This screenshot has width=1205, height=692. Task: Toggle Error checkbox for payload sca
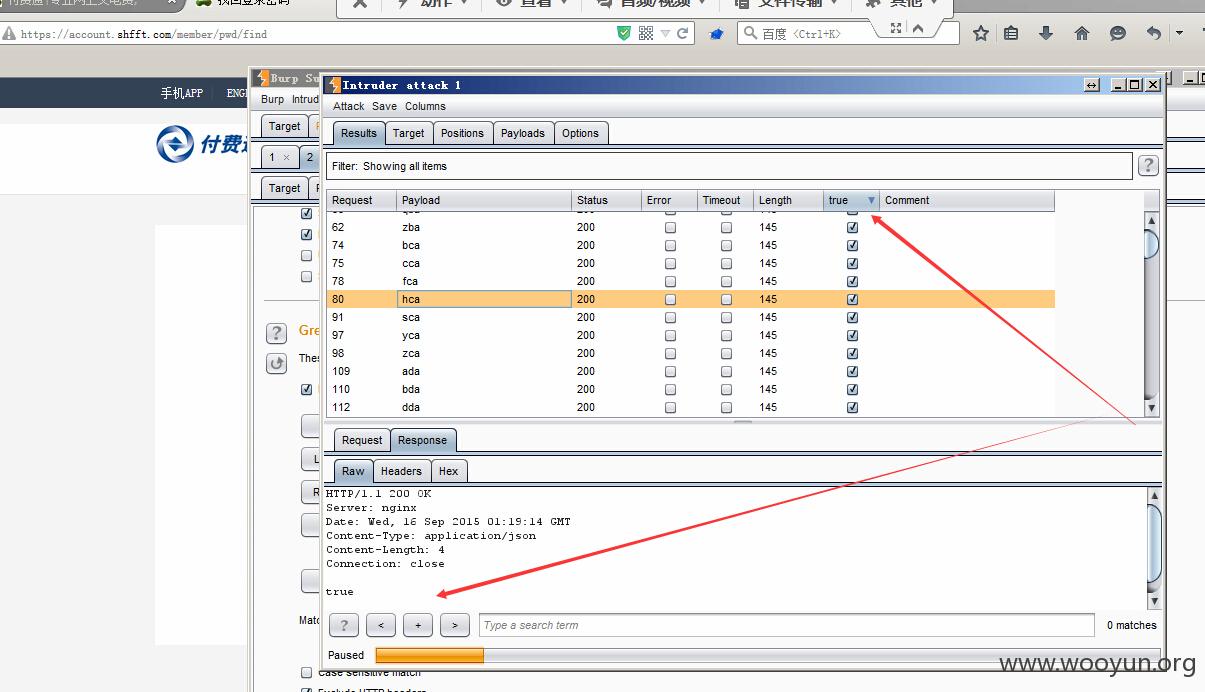(x=670, y=317)
